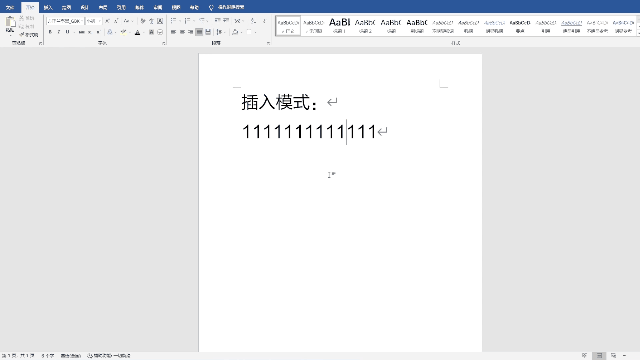
Task: Open the font color dropdown arrow
Action: click(x=144, y=32)
